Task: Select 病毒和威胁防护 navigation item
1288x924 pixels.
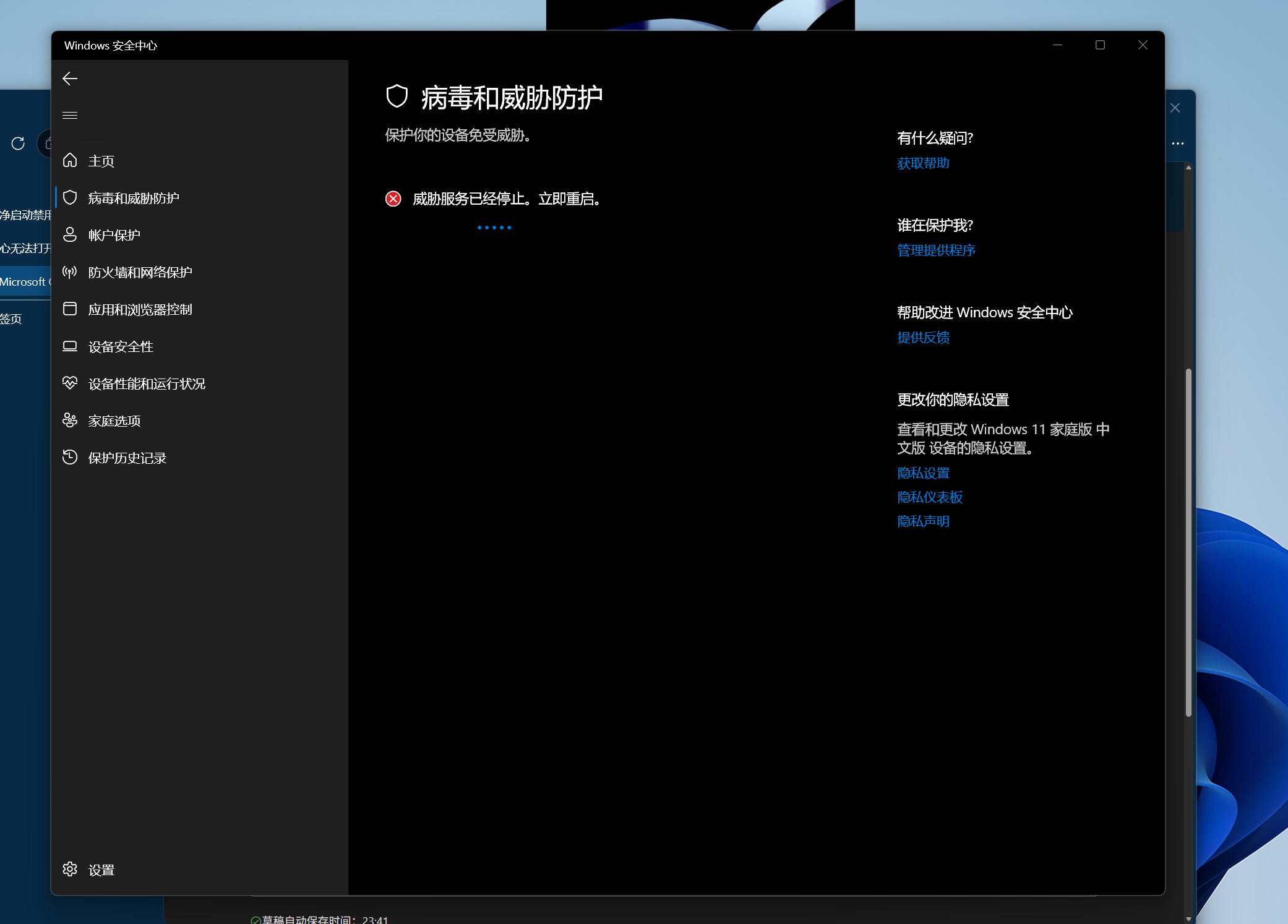Action: [200, 198]
